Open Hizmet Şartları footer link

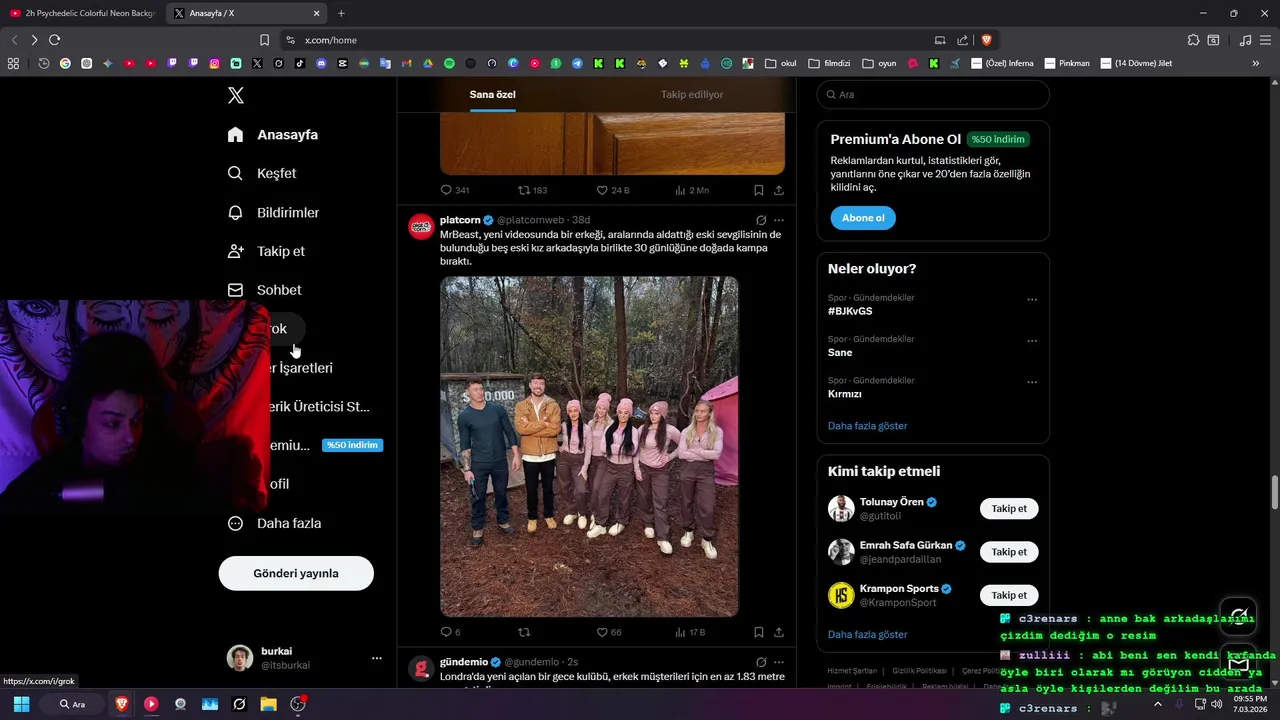coord(852,671)
